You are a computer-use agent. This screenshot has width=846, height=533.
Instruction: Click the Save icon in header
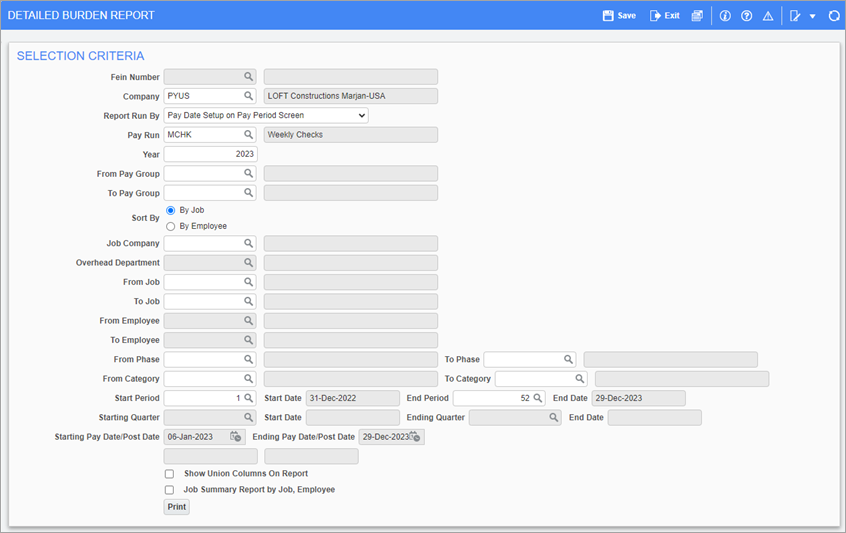(x=608, y=16)
